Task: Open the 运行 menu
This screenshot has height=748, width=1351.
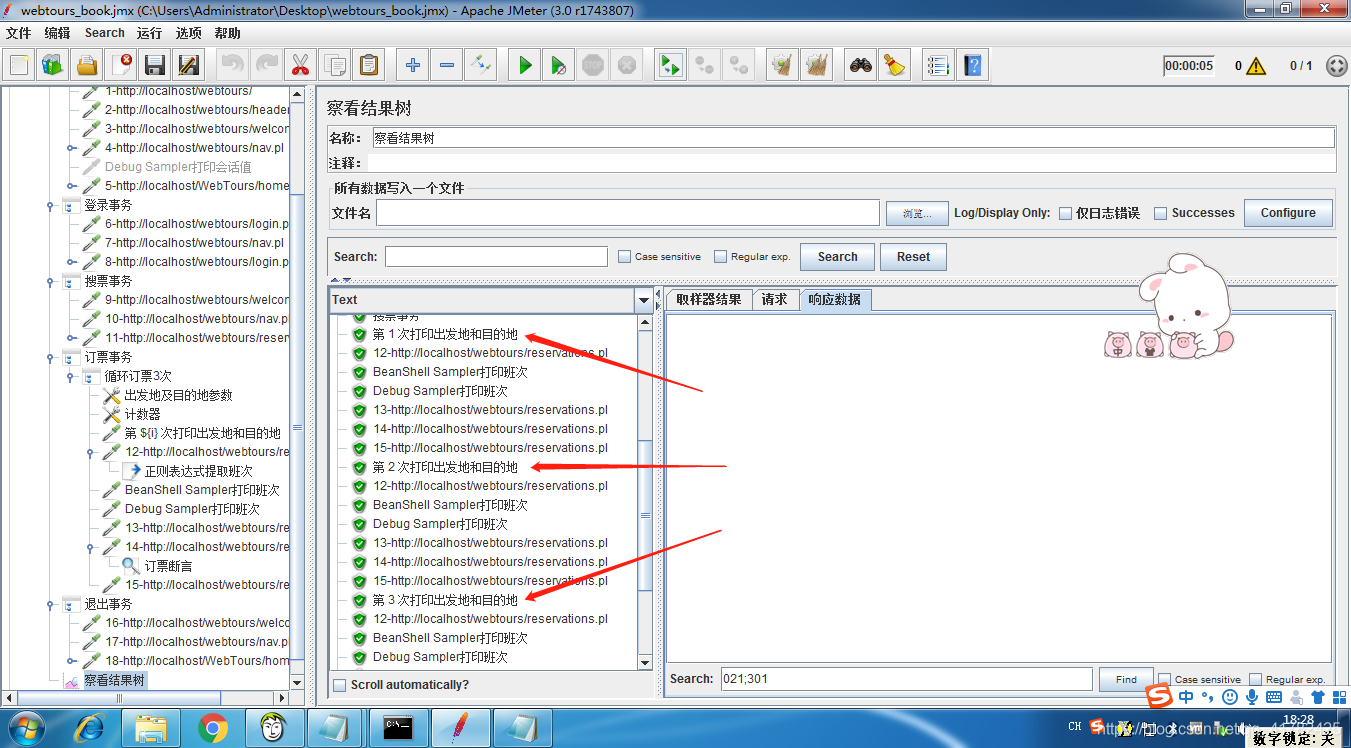Action: point(149,33)
